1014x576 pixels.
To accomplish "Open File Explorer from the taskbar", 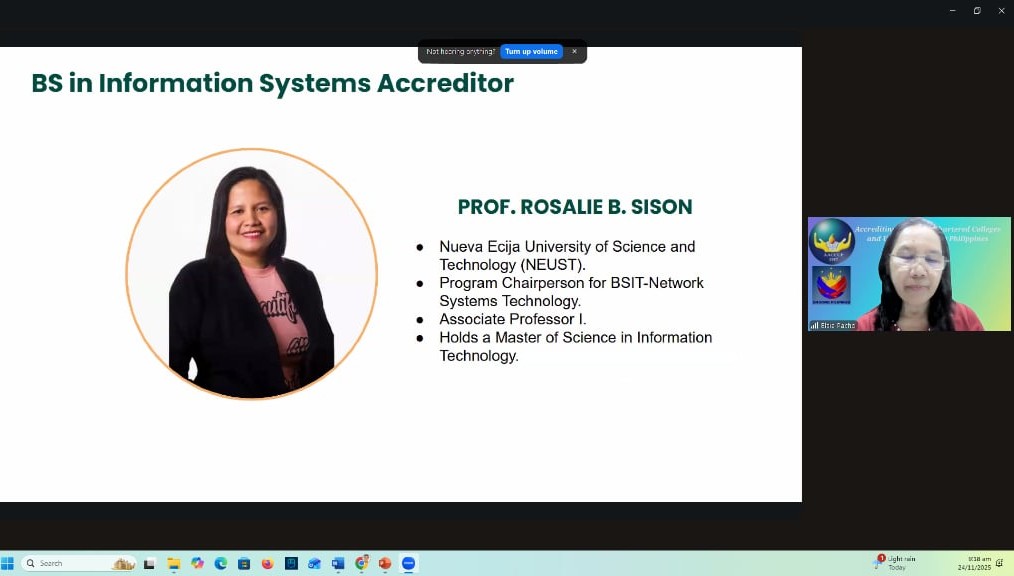I will point(174,564).
